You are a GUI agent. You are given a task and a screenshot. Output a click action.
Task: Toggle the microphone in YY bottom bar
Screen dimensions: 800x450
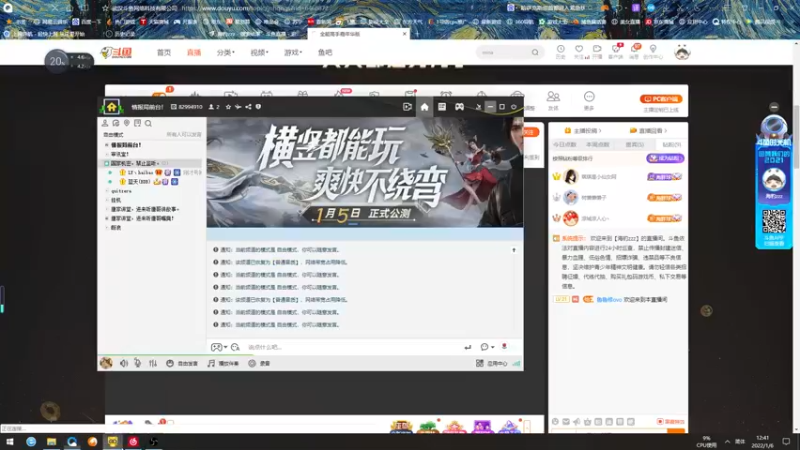(x=138, y=363)
